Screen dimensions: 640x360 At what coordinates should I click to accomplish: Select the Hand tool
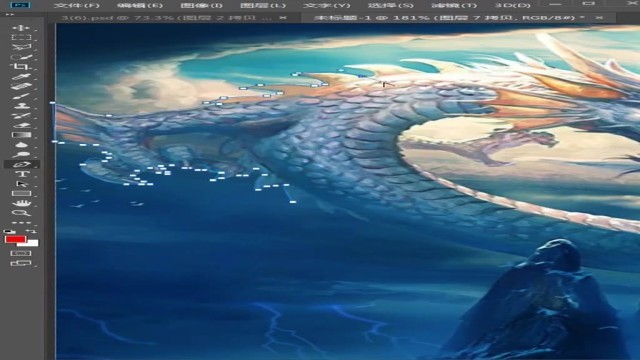(x=21, y=203)
